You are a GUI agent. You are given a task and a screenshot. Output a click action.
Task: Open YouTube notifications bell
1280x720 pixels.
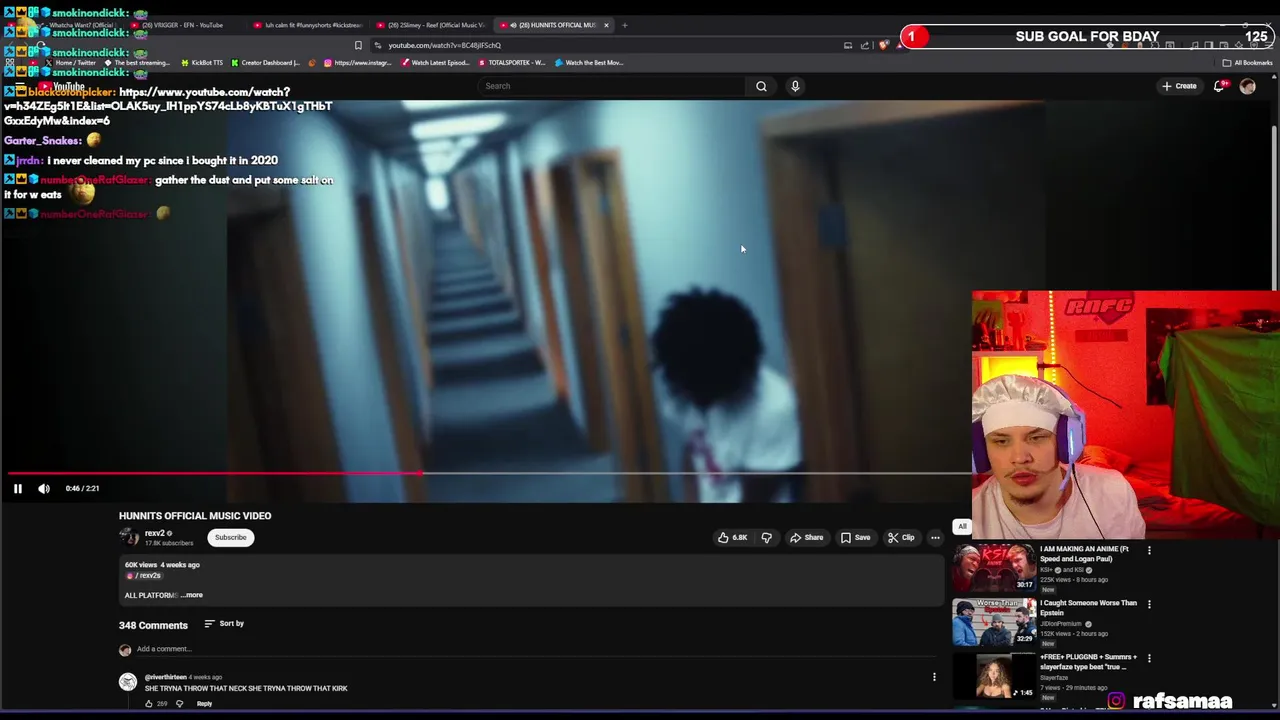(1219, 86)
